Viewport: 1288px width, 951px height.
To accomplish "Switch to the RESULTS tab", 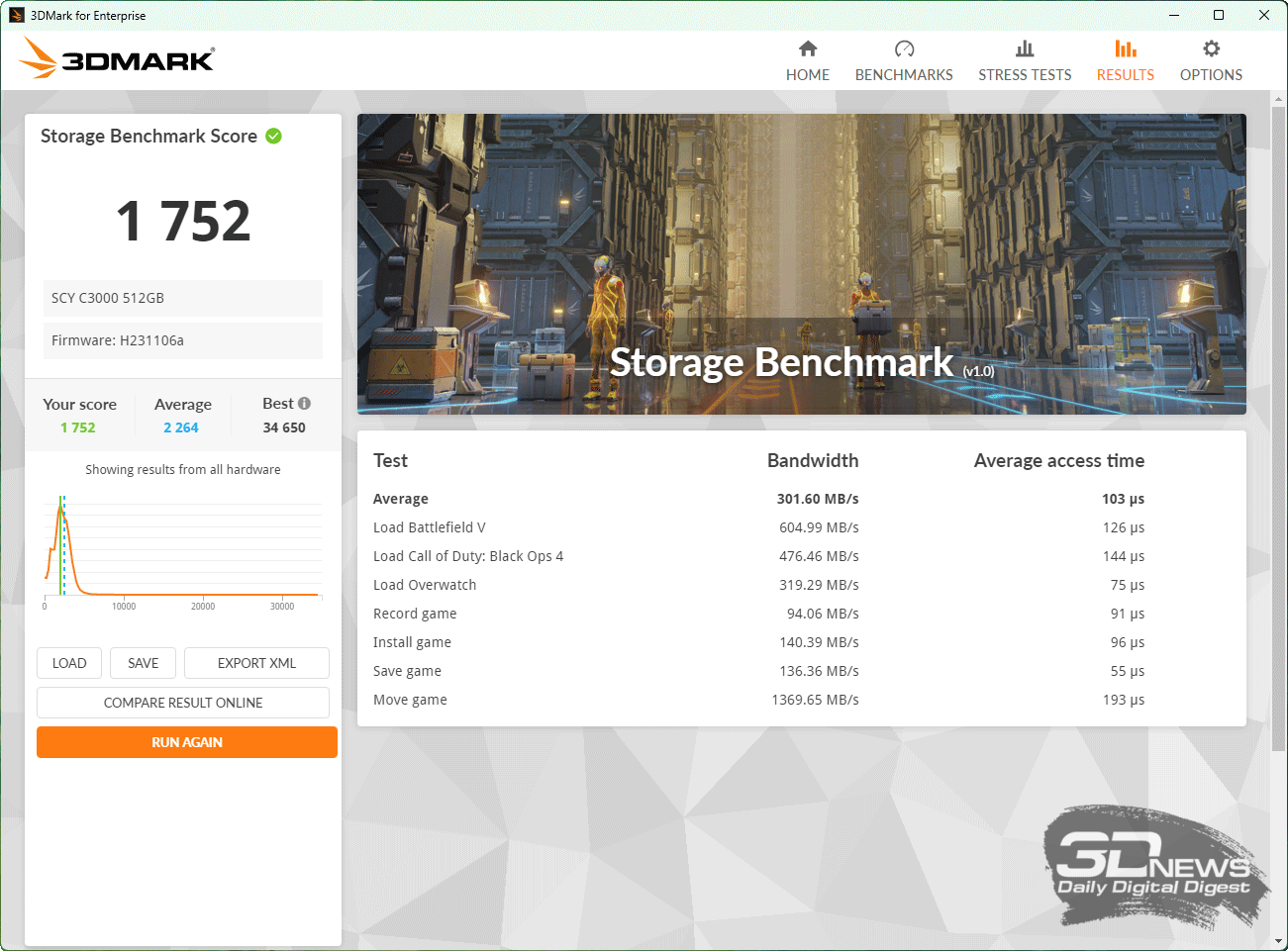I will pos(1126,74).
